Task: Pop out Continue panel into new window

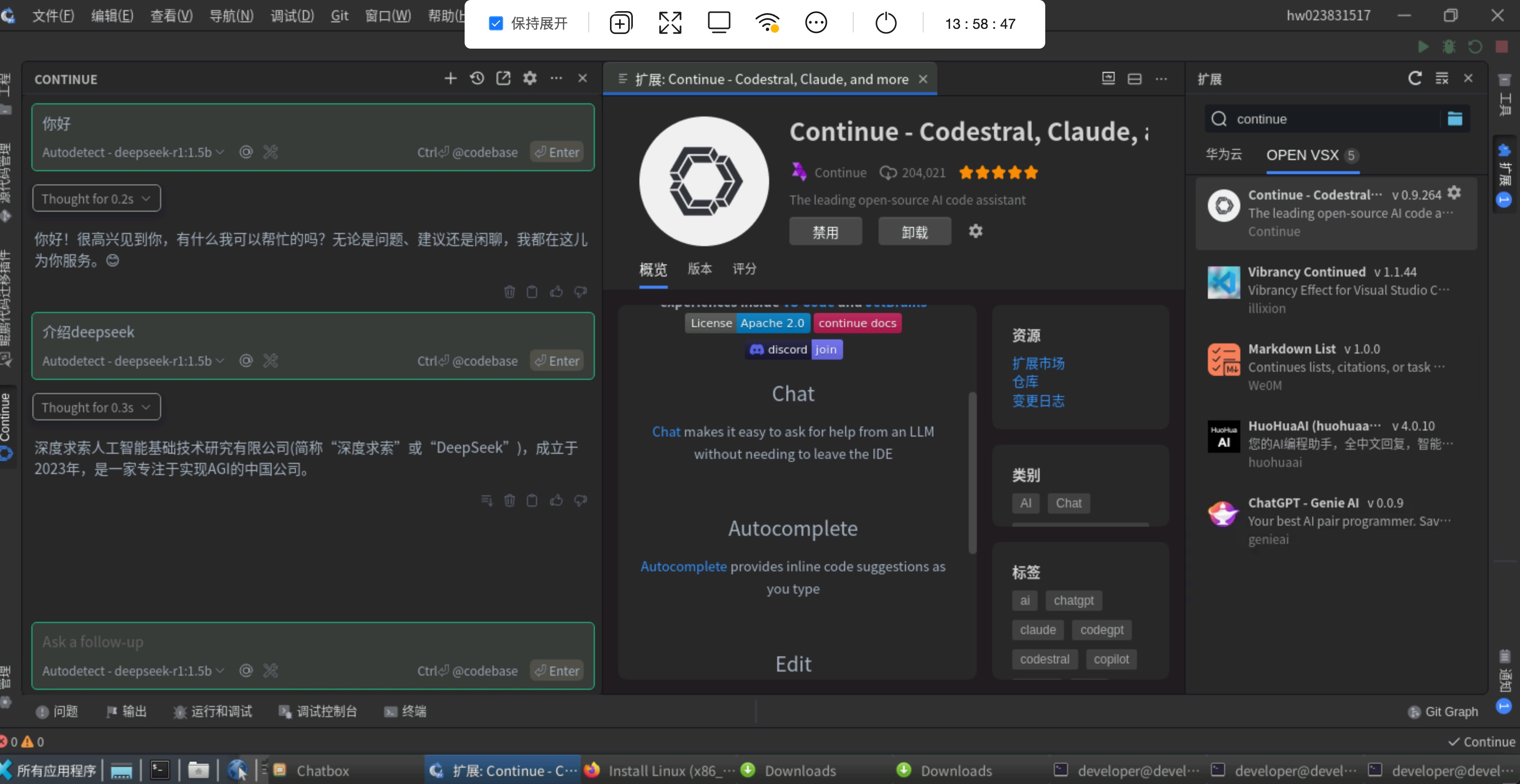Action: click(x=503, y=79)
